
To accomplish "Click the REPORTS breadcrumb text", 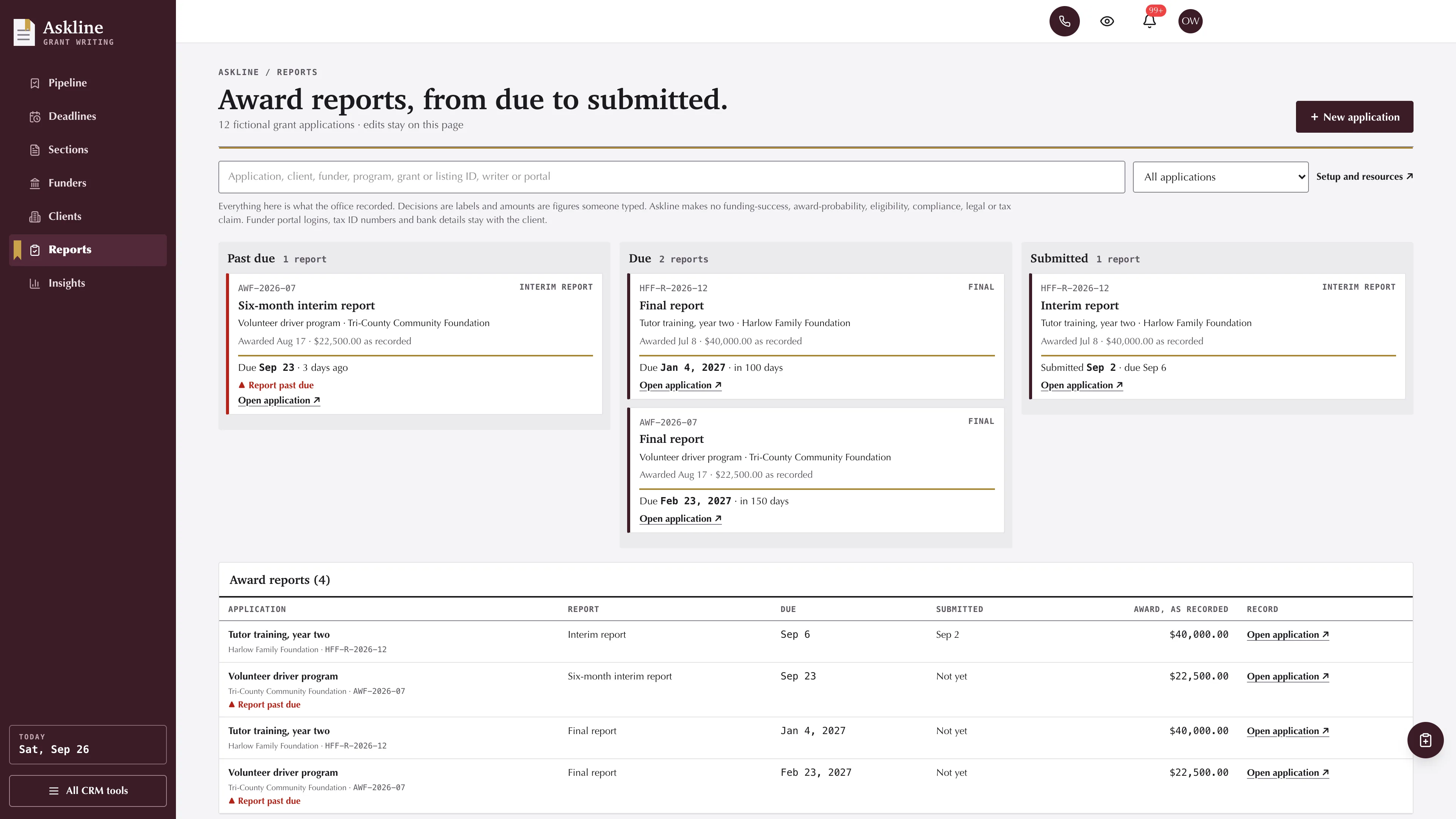I will (x=297, y=72).
